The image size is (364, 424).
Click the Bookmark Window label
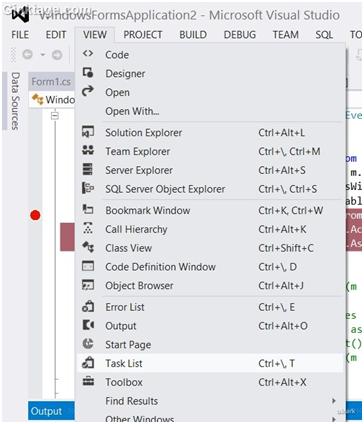tap(148, 210)
